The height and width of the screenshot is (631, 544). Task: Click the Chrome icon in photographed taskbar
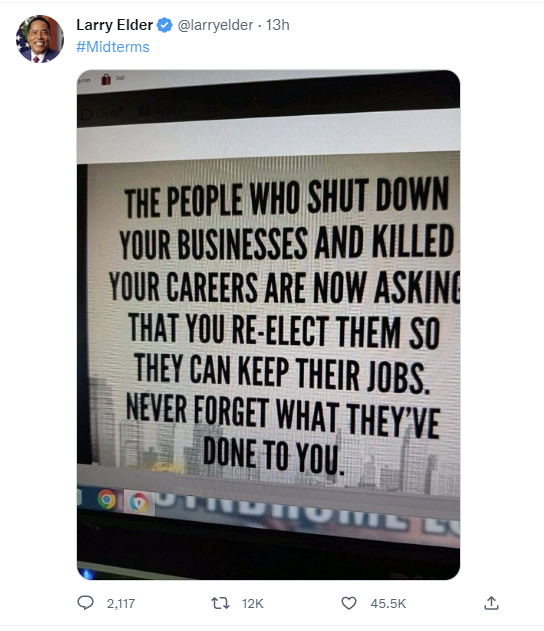pos(107,499)
